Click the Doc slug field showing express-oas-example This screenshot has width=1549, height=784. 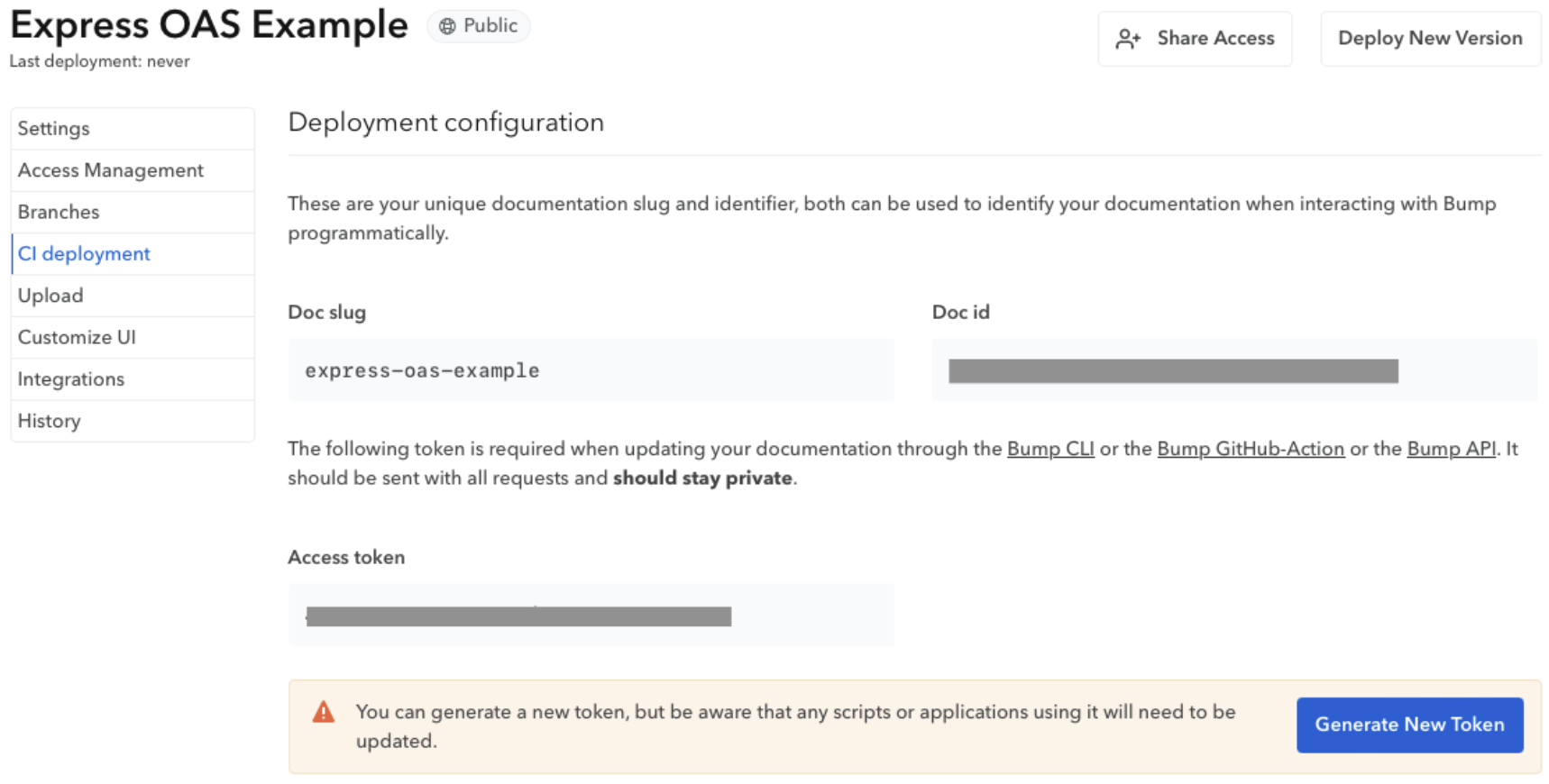[591, 369]
